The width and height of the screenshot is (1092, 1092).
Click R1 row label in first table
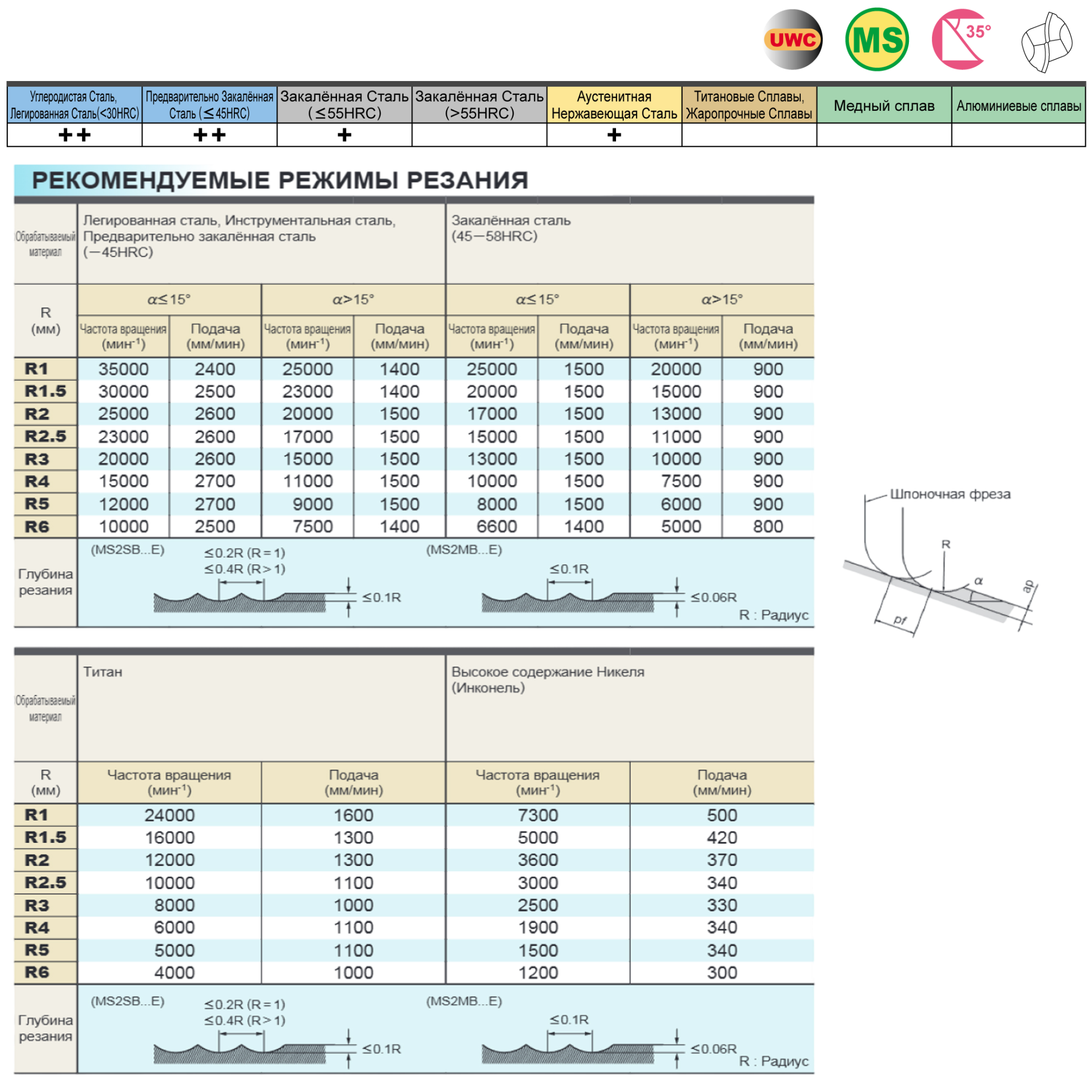pos(37,369)
